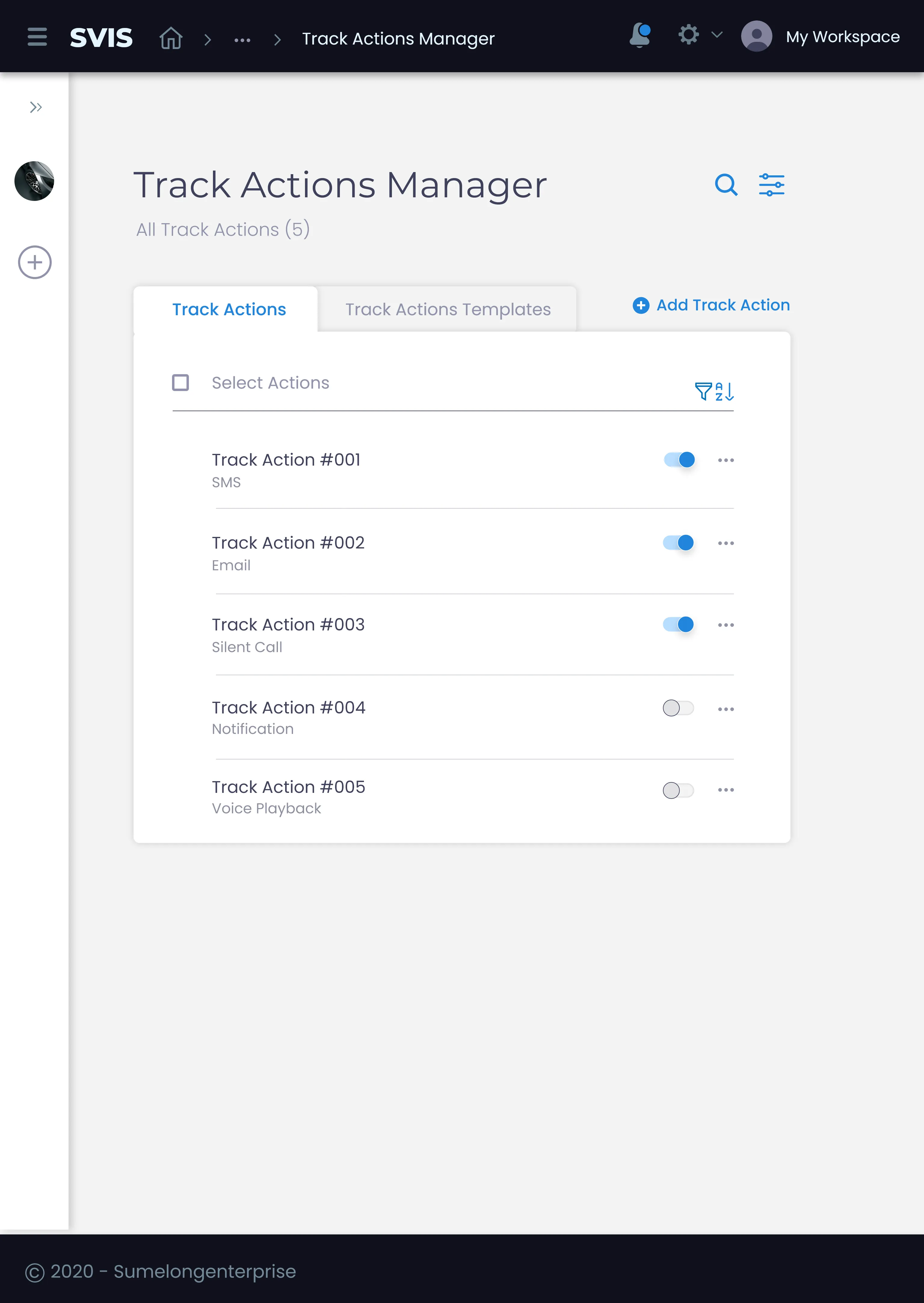924x1303 pixels.
Task: Enable Track Action #005 toggle
Action: point(678,790)
